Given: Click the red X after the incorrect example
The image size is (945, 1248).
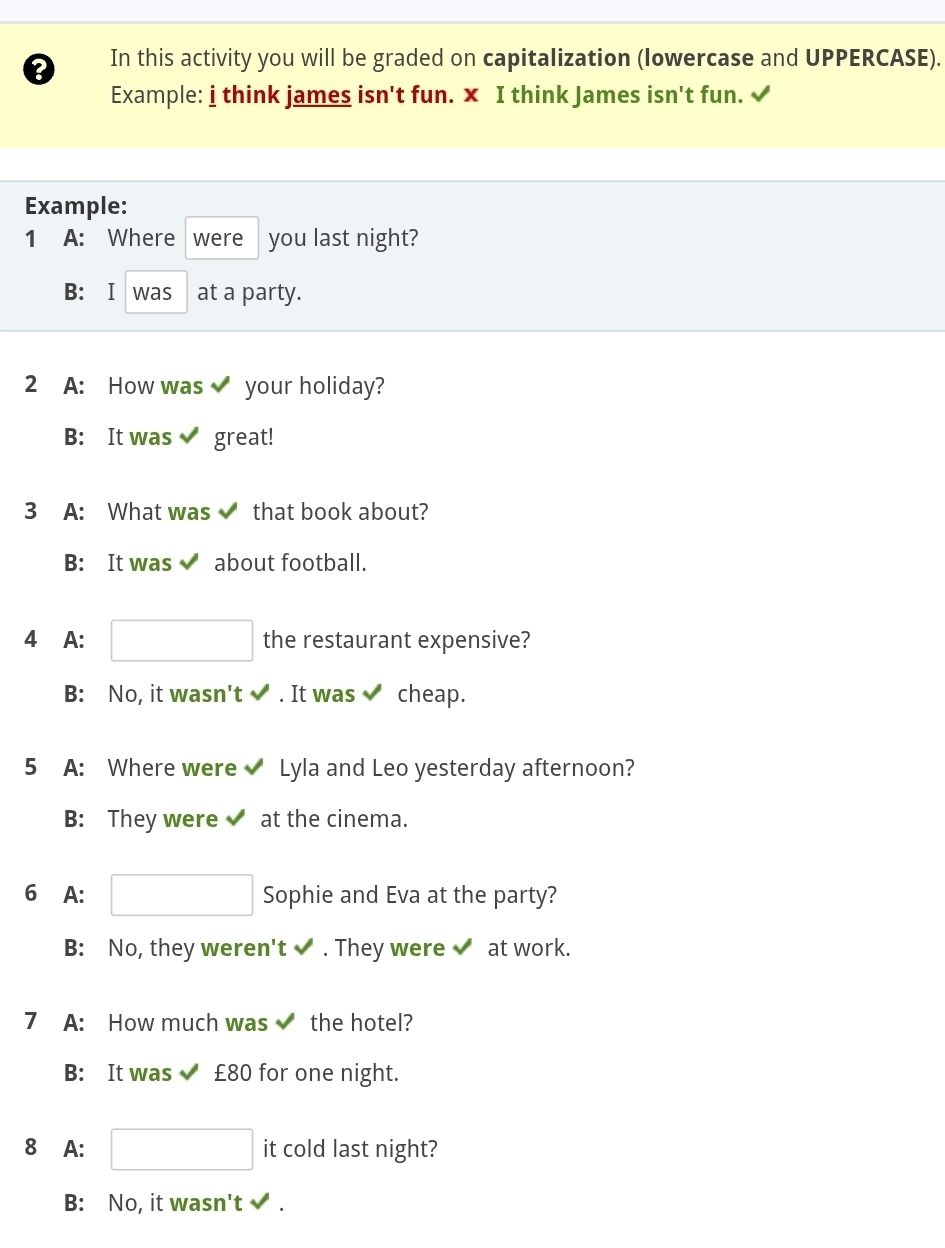Looking at the screenshot, I should click(x=472, y=96).
